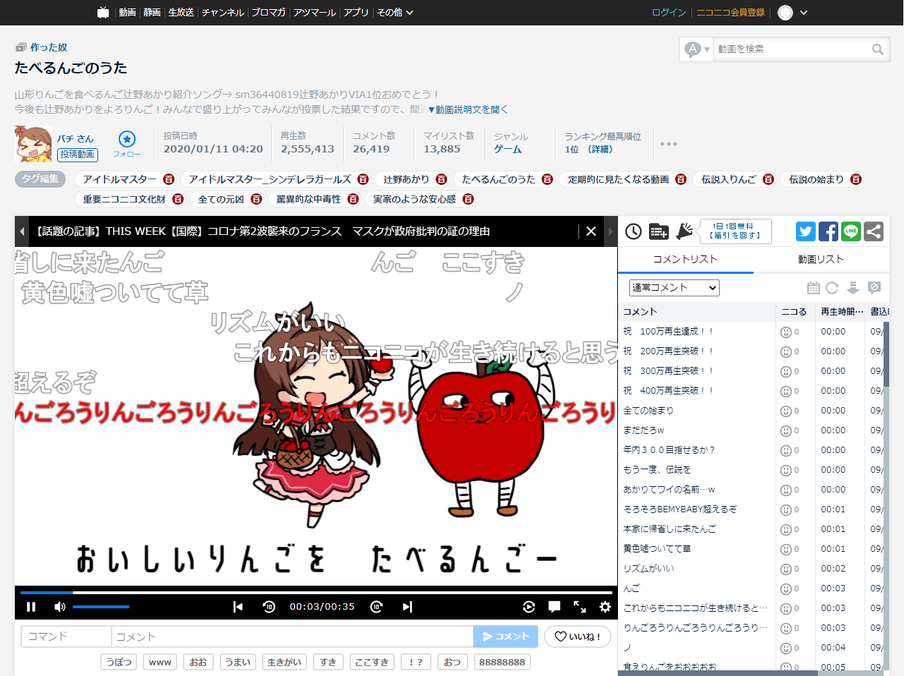
Task: Mute the player volume icon
Action: pyautogui.click(x=59, y=606)
